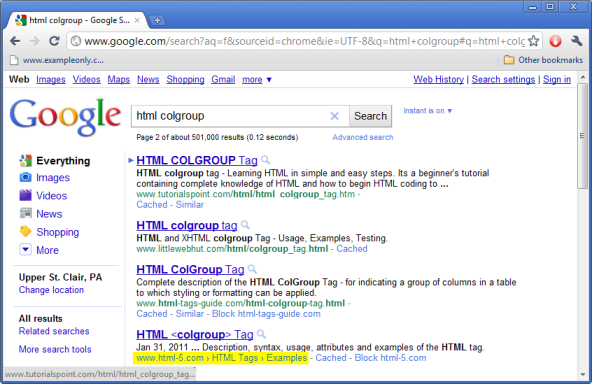The image size is (592, 384).
Task: Open the top bar 'more' dropdown
Action: point(257,80)
